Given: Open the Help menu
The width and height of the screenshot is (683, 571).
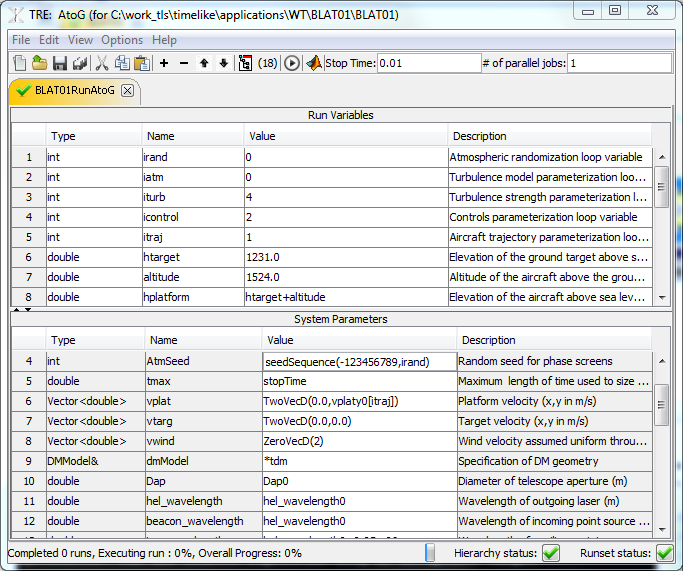Looking at the screenshot, I should (164, 40).
